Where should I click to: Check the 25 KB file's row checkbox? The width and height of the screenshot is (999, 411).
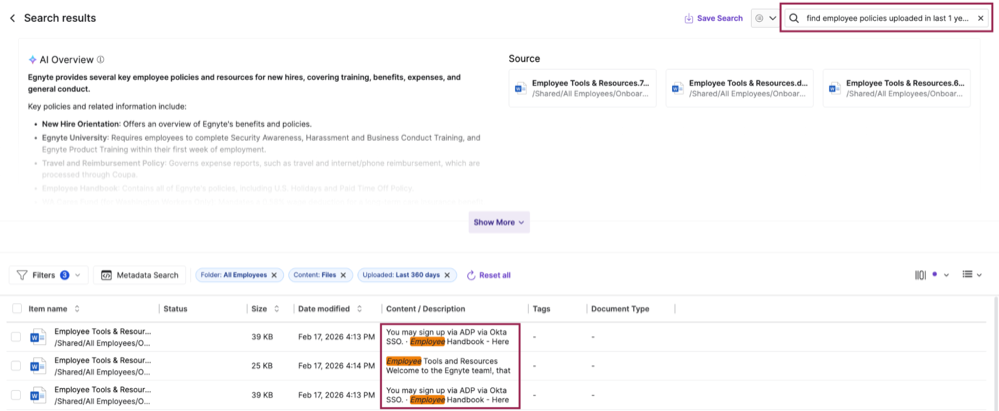16,366
